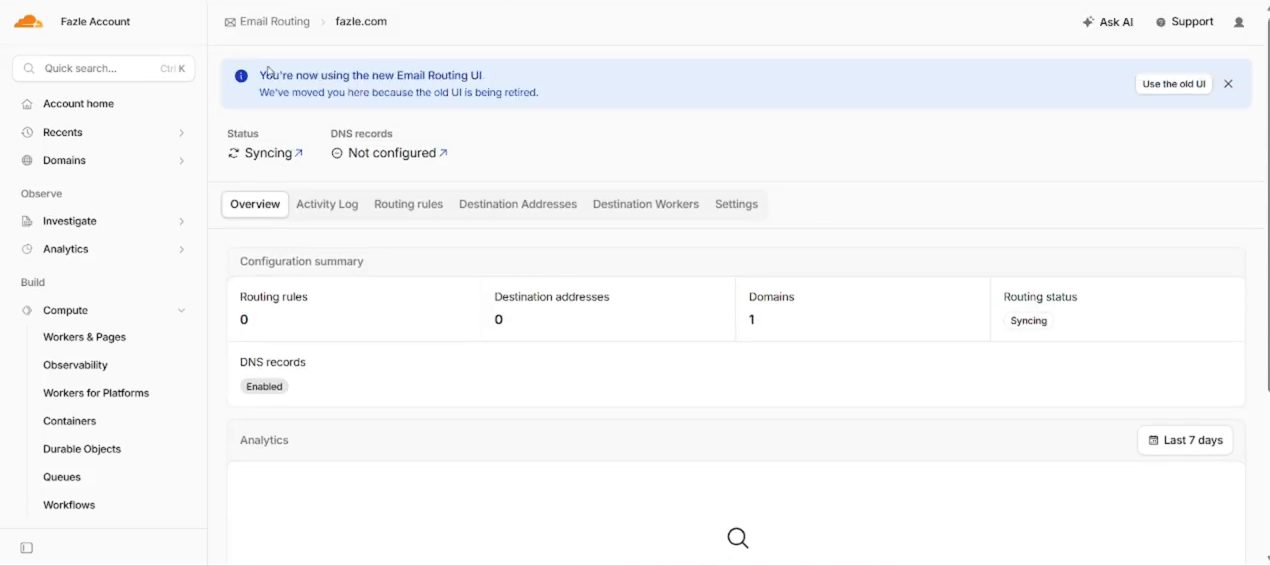Open the Syncing status external link arrow
This screenshot has height=566, width=1270.
tap(299, 153)
